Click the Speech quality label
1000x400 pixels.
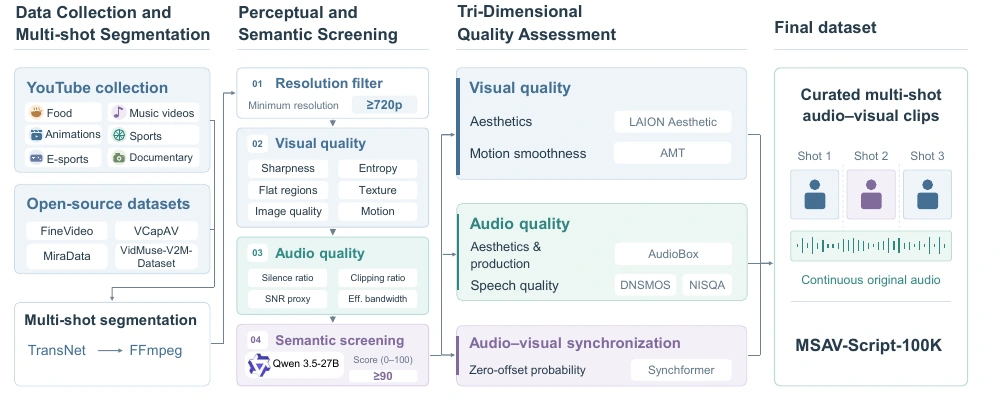514,286
